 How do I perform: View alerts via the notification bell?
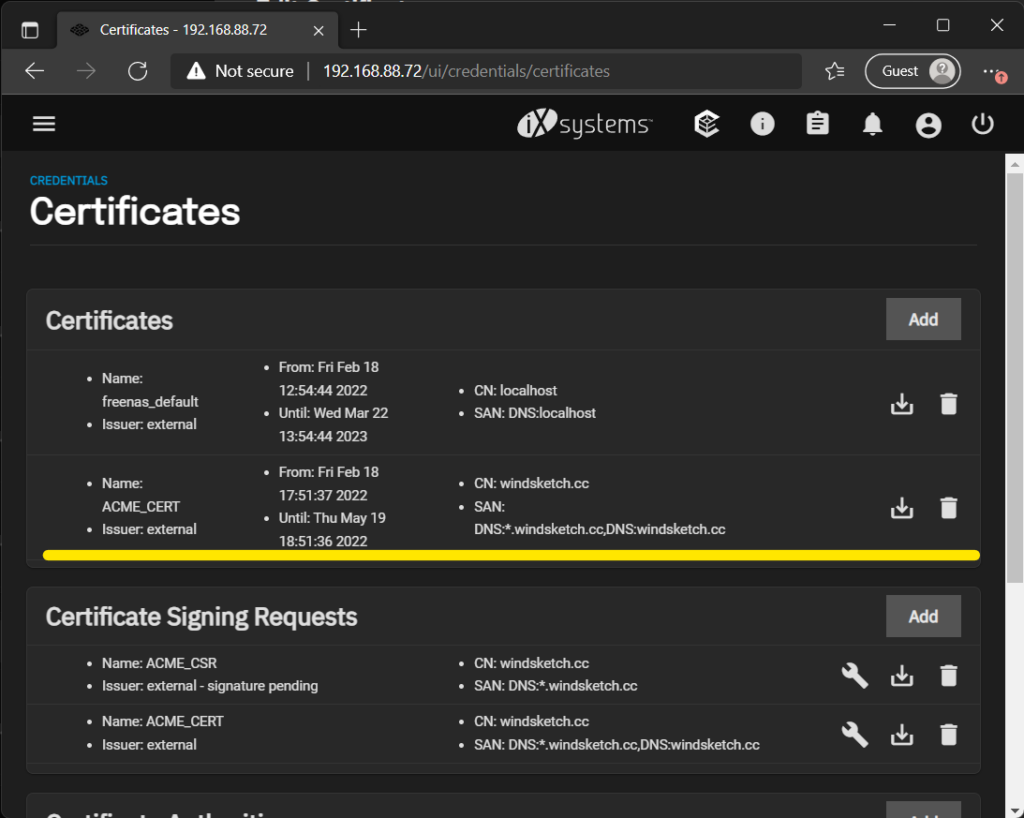[x=871, y=123]
